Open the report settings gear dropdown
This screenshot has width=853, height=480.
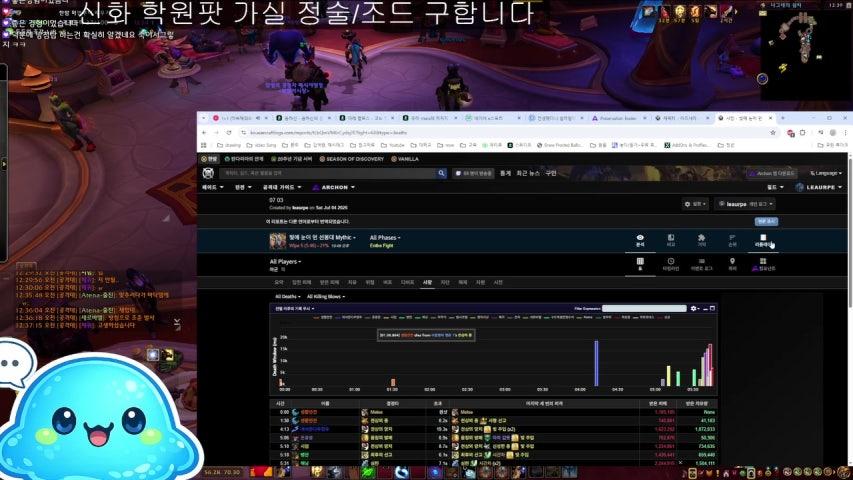[x=695, y=204]
